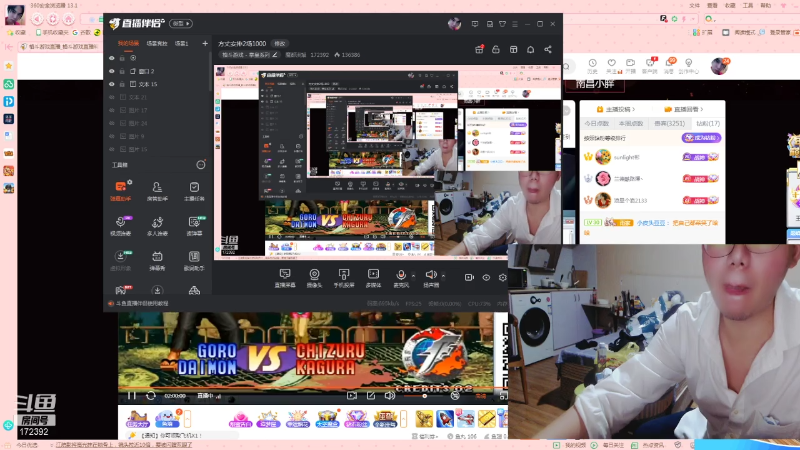Click the browser 帮助 menu
Image resolution: width=800 pixels, height=450 pixels.
click(x=766, y=5)
